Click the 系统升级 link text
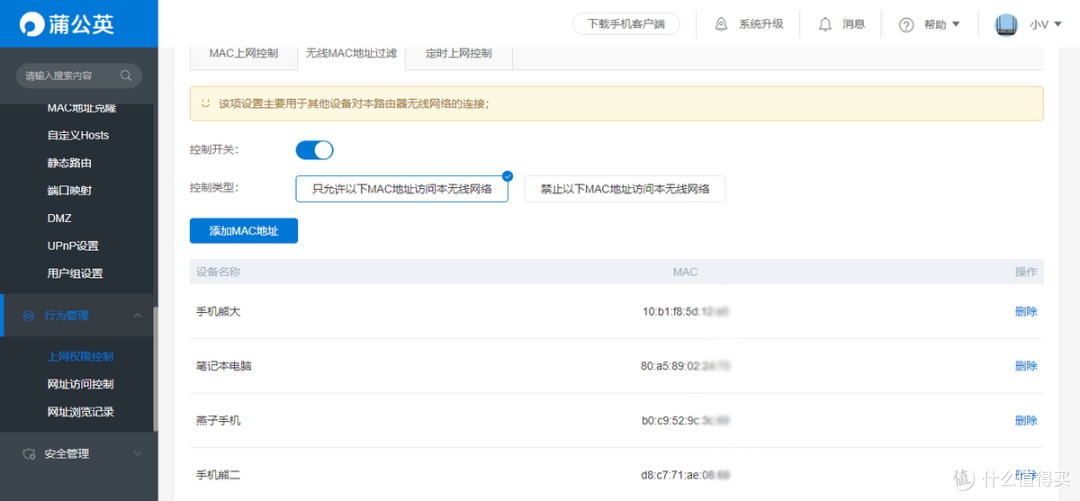 pyautogui.click(x=761, y=24)
